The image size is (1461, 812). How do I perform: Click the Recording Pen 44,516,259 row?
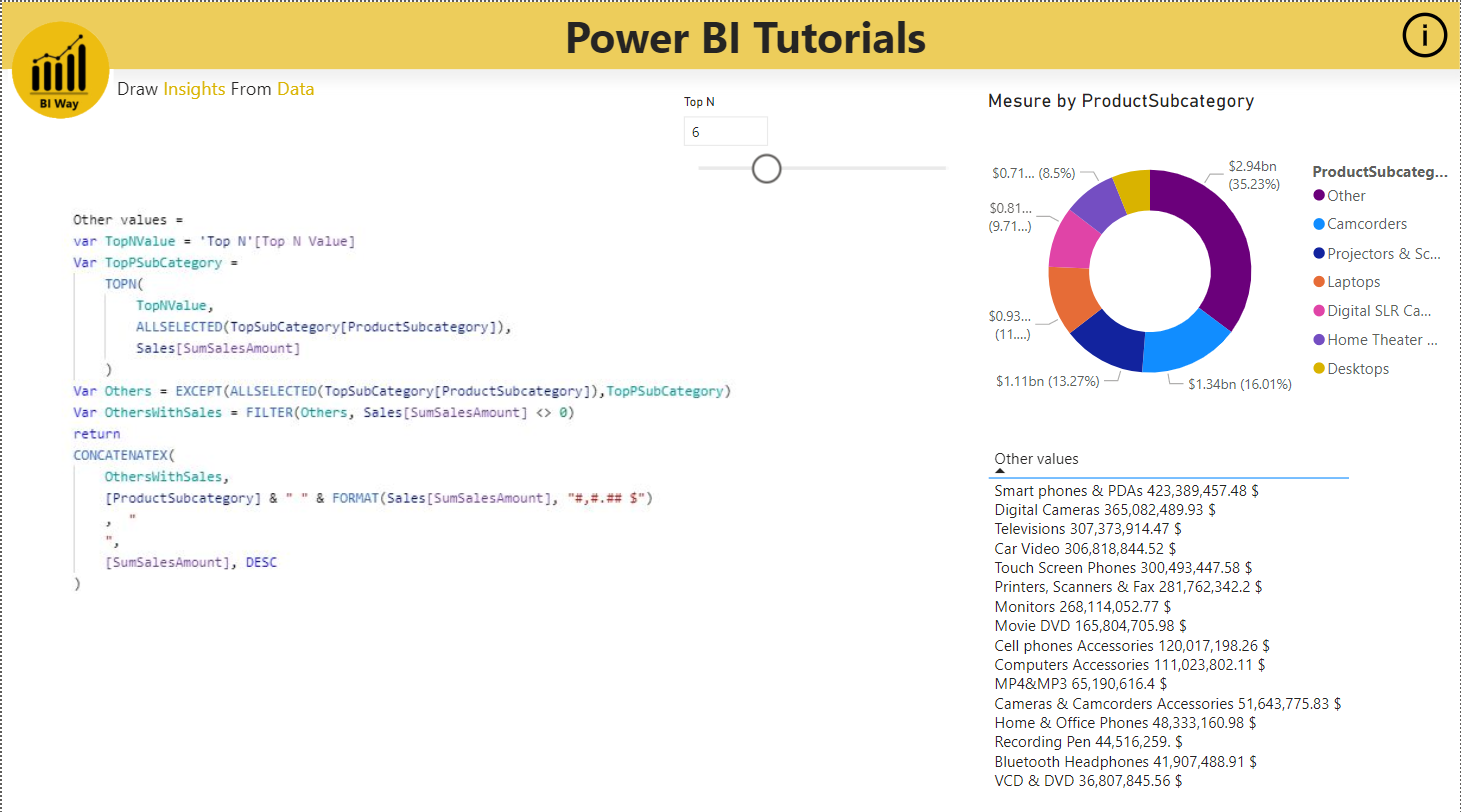tap(1089, 742)
